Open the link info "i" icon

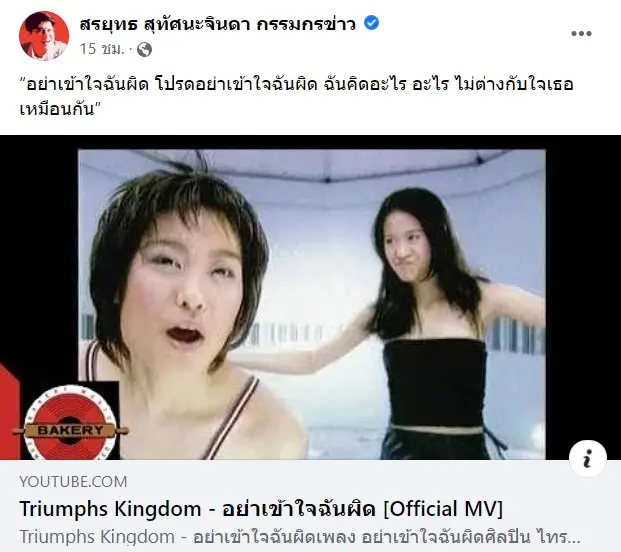click(x=588, y=459)
